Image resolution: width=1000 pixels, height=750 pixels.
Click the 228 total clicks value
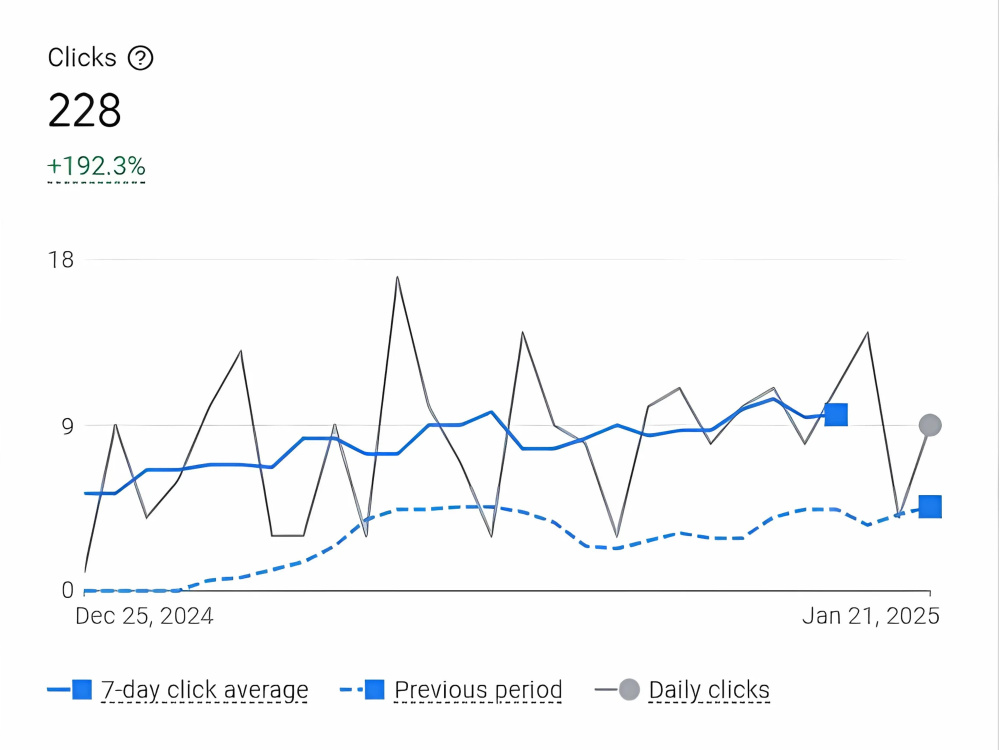point(84,110)
